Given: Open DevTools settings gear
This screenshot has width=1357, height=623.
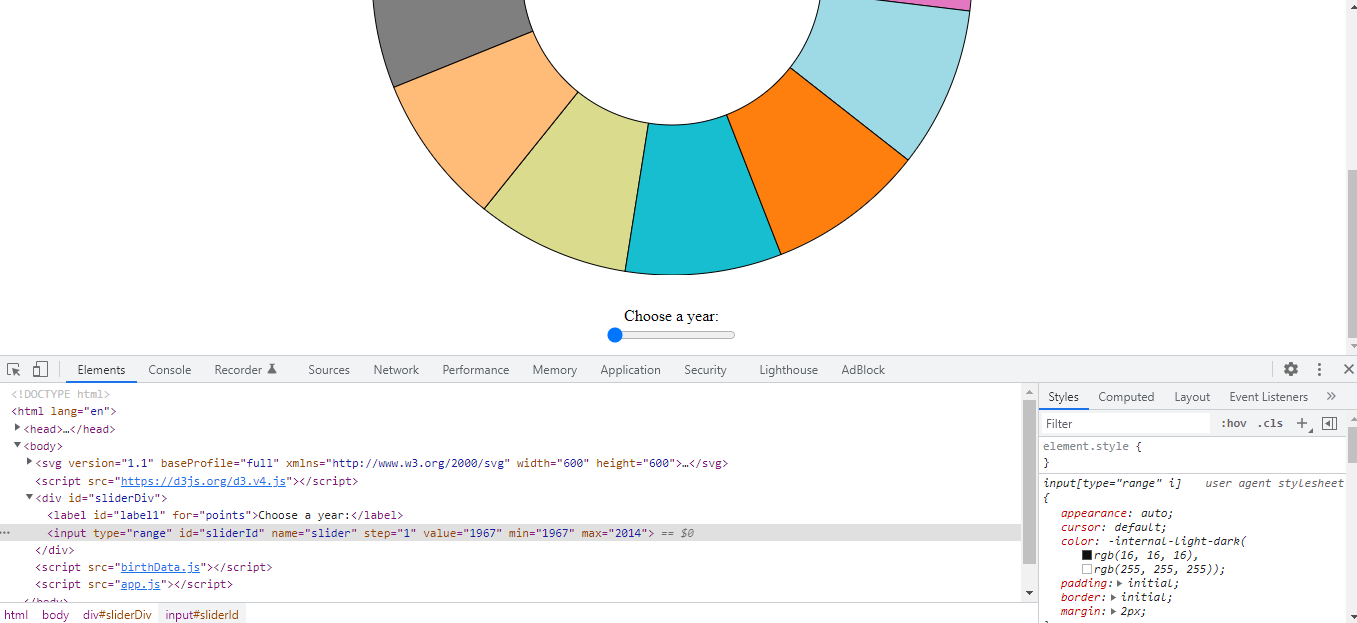Looking at the screenshot, I should pos(1291,369).
